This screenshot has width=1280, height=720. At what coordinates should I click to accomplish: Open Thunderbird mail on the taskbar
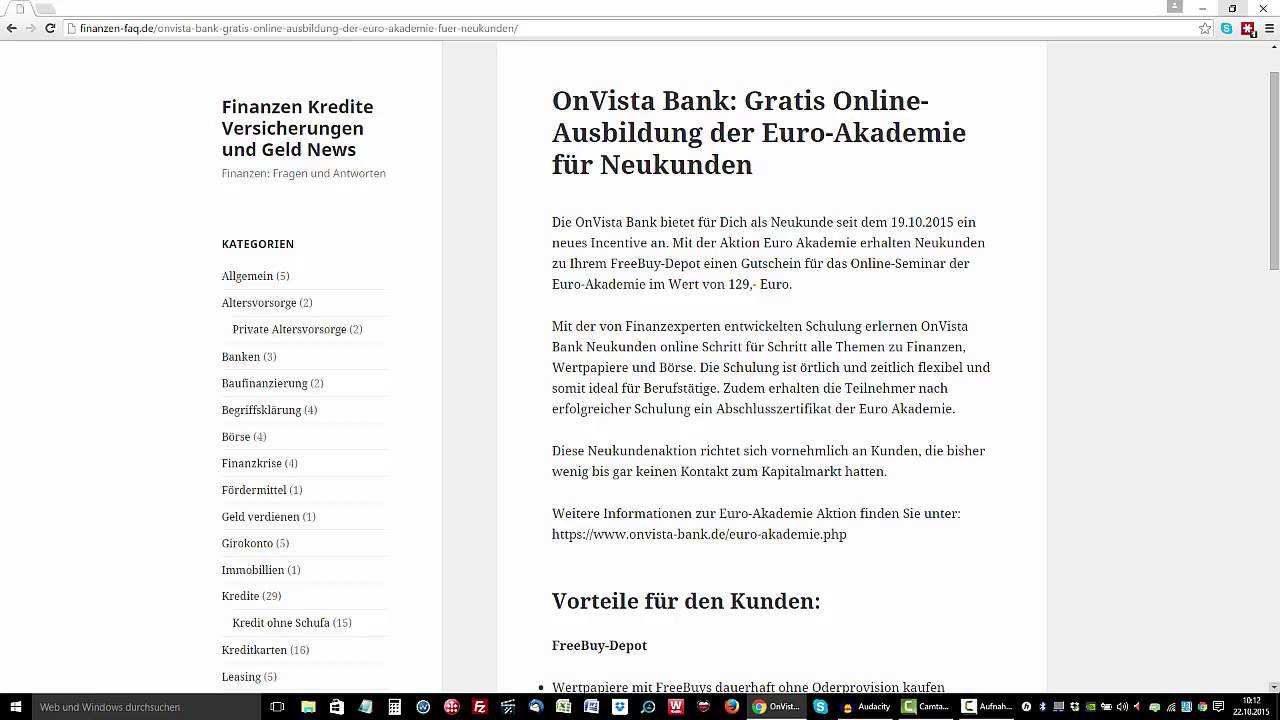537,706
